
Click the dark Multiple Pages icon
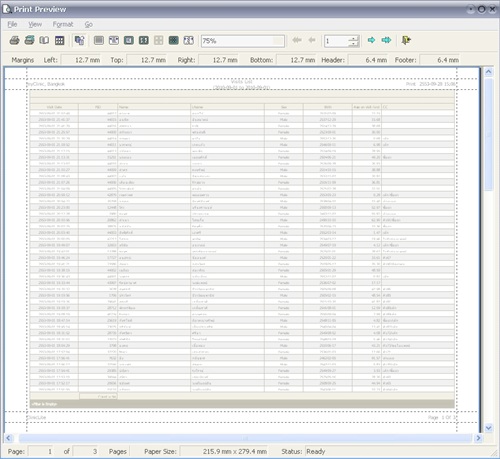tap(174, 40)
